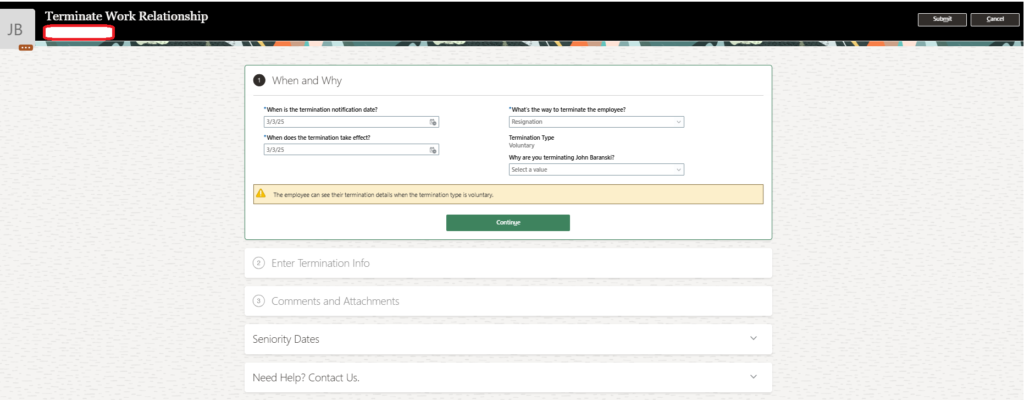Click the Termination Type label

click(531, 138)
